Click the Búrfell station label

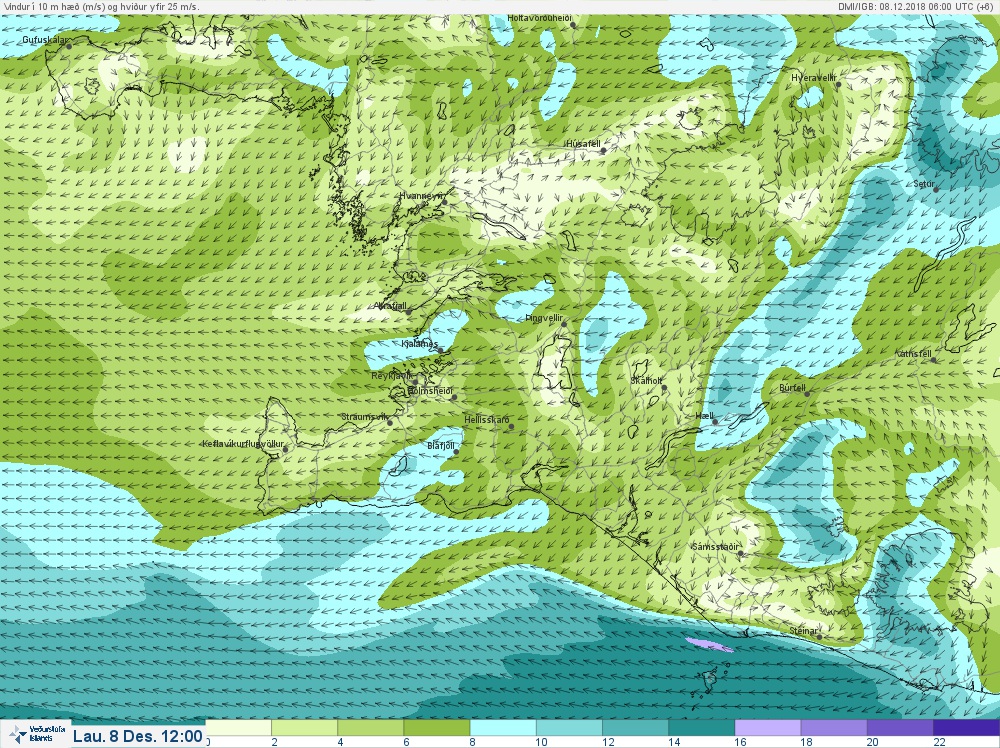coord(792,388)
